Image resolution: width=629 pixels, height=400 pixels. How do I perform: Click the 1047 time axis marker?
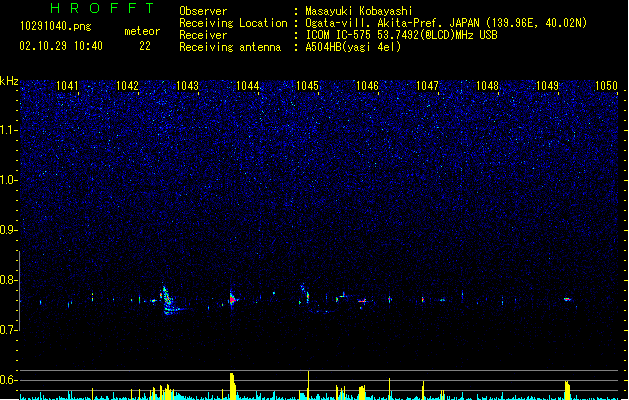(427, 85)
